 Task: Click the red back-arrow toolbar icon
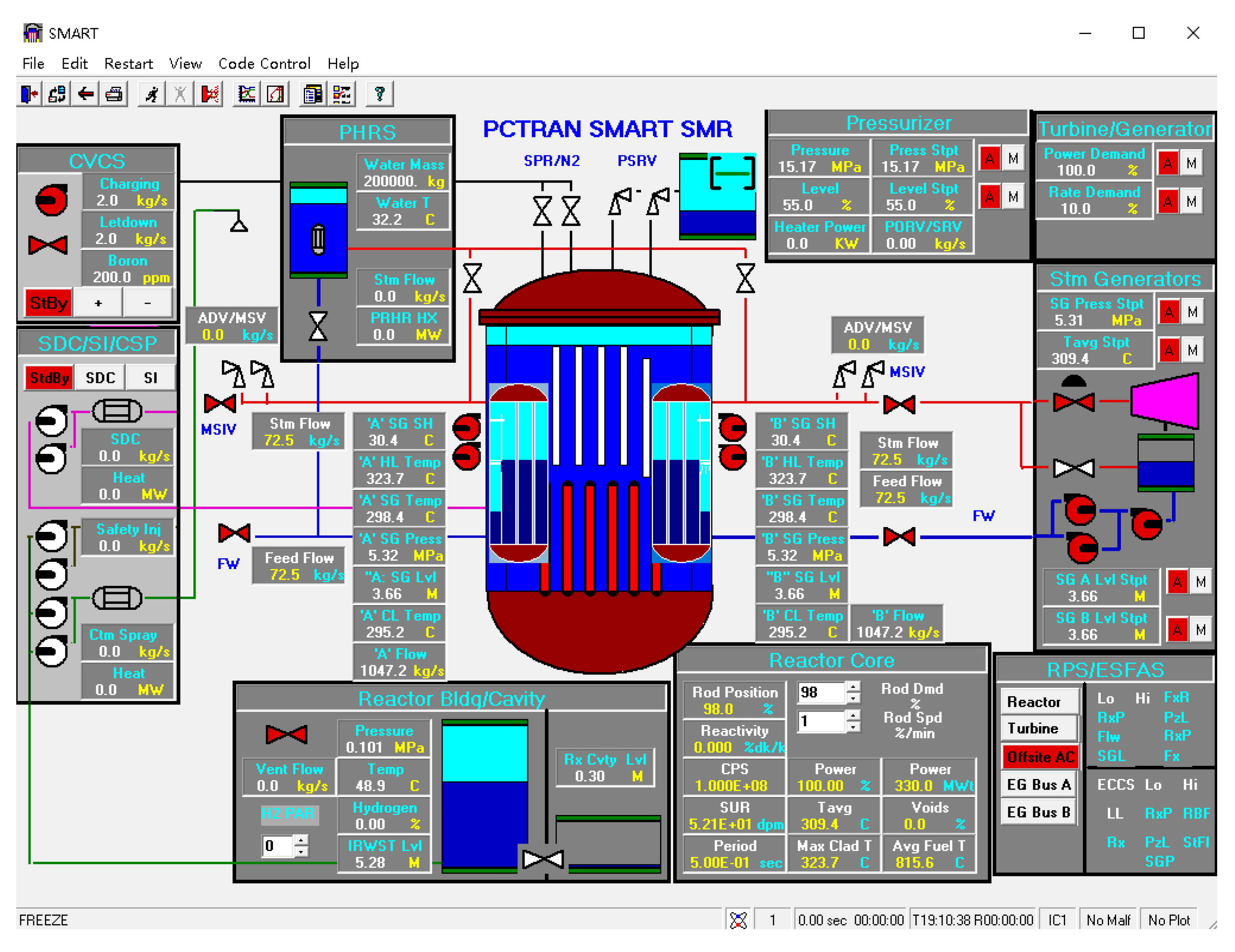(86, 94)
